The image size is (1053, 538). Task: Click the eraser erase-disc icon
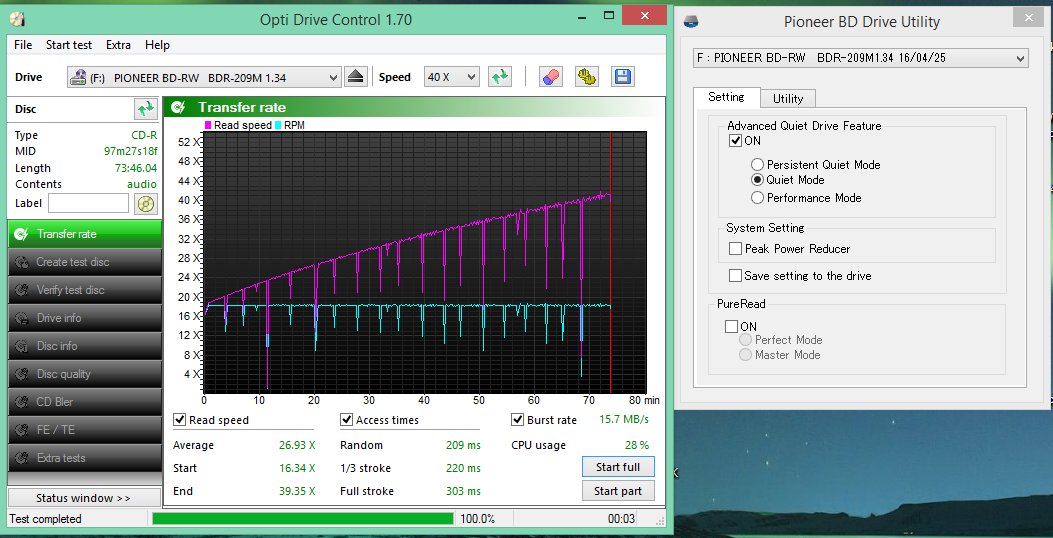551,77
